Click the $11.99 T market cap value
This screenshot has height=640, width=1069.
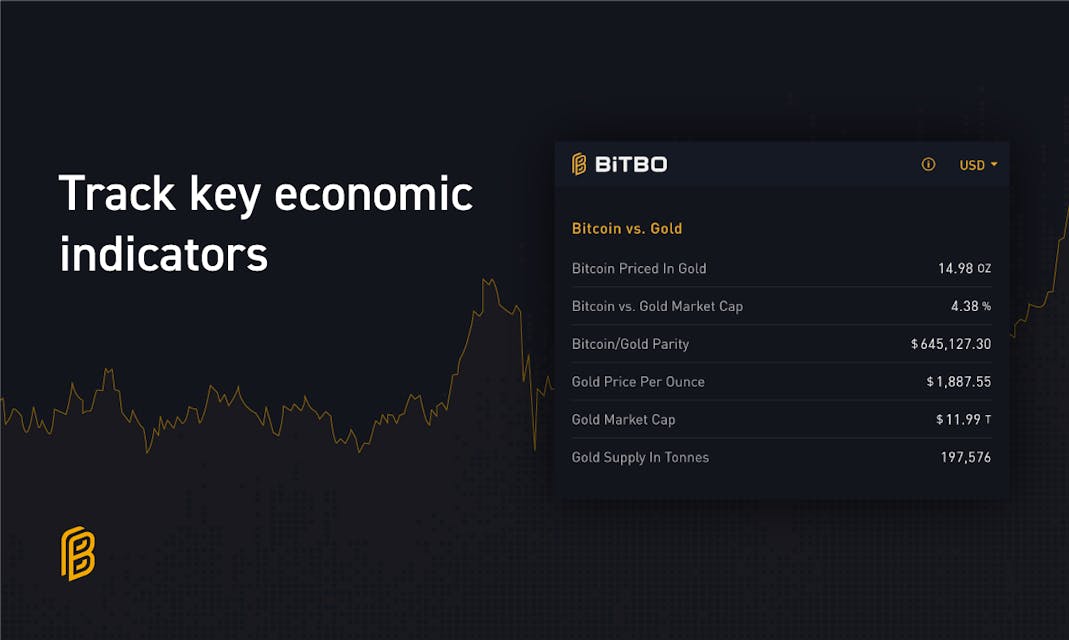(x=963, y=419)
